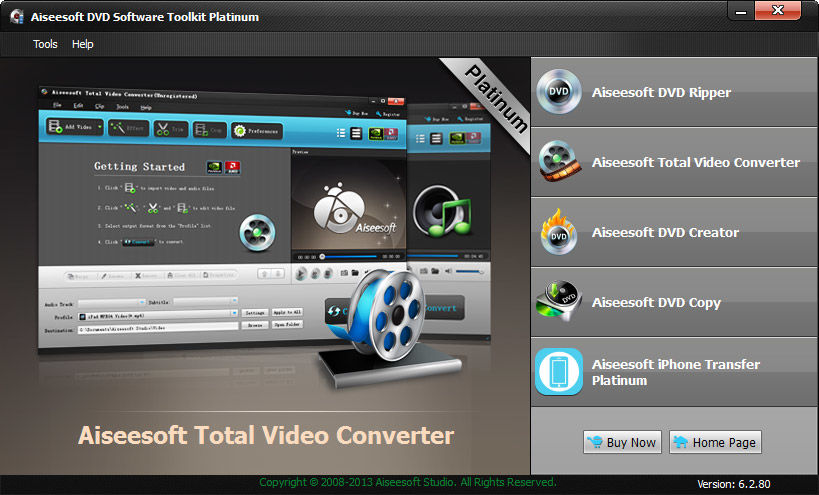
Task: Select the green DVD Copy icon
Action: point(557,302)
